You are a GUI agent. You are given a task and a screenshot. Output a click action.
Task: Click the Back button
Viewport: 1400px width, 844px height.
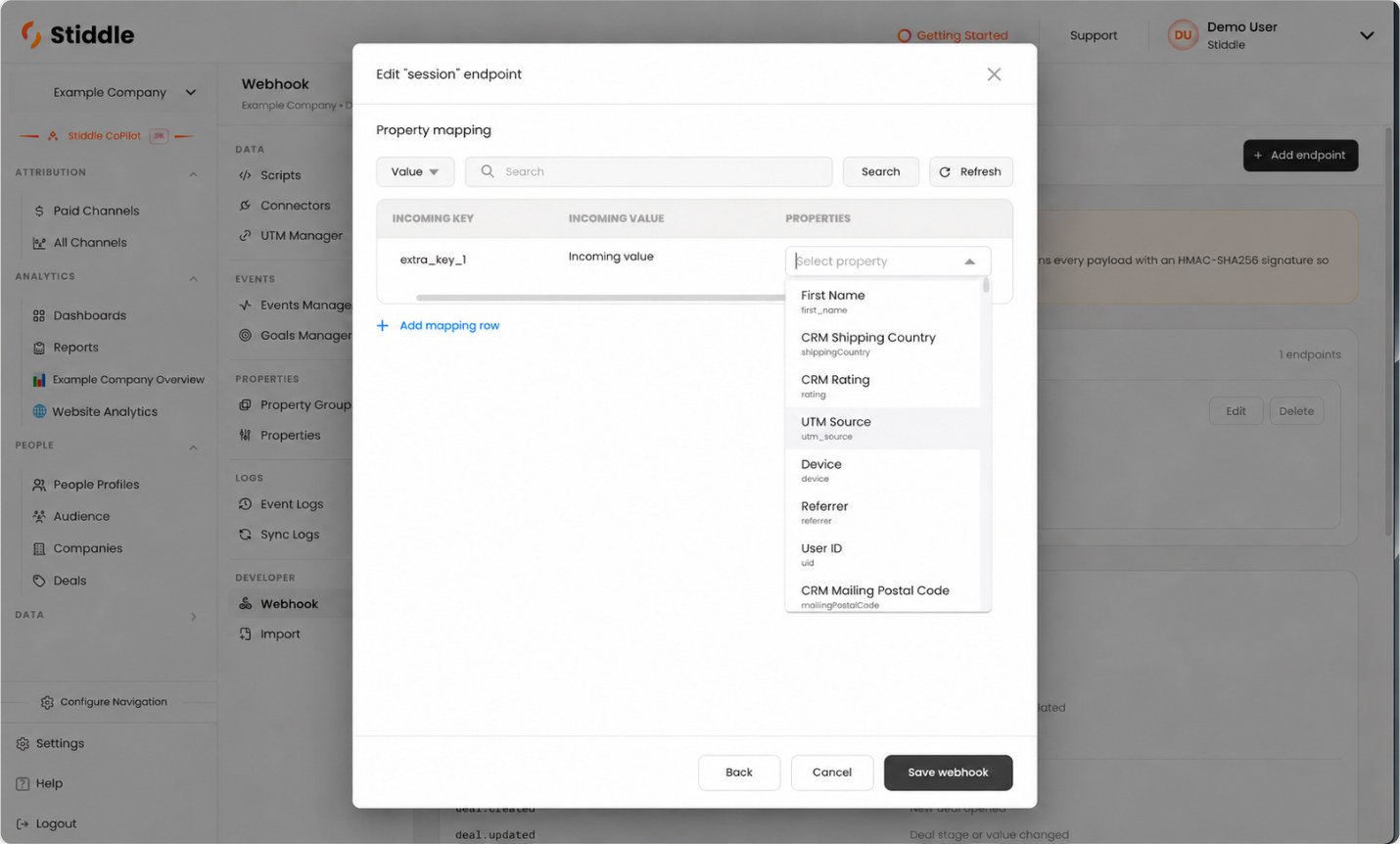click(x=739, y=773)
